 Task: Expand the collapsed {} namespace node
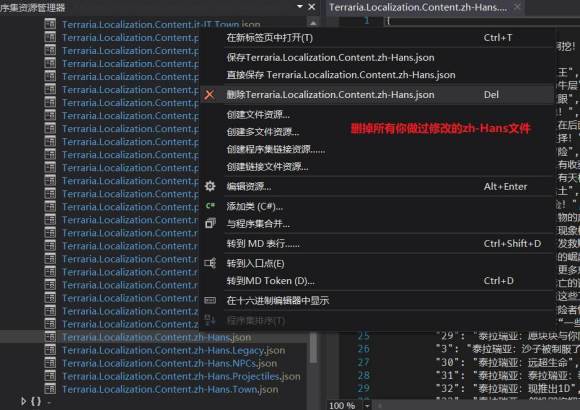tap(23, 401)
